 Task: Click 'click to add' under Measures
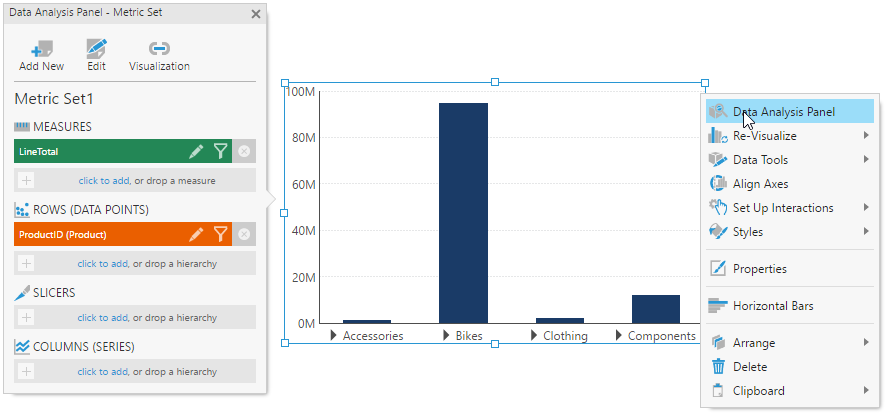pos(102,181)
